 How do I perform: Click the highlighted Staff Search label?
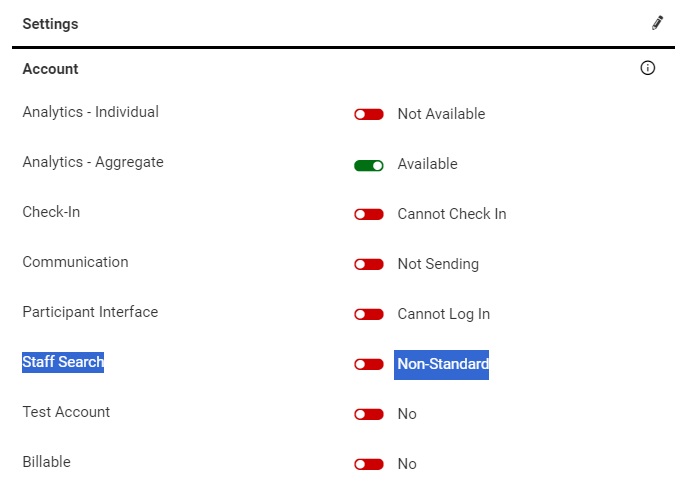pyautogui.click(x=63, y=362)
